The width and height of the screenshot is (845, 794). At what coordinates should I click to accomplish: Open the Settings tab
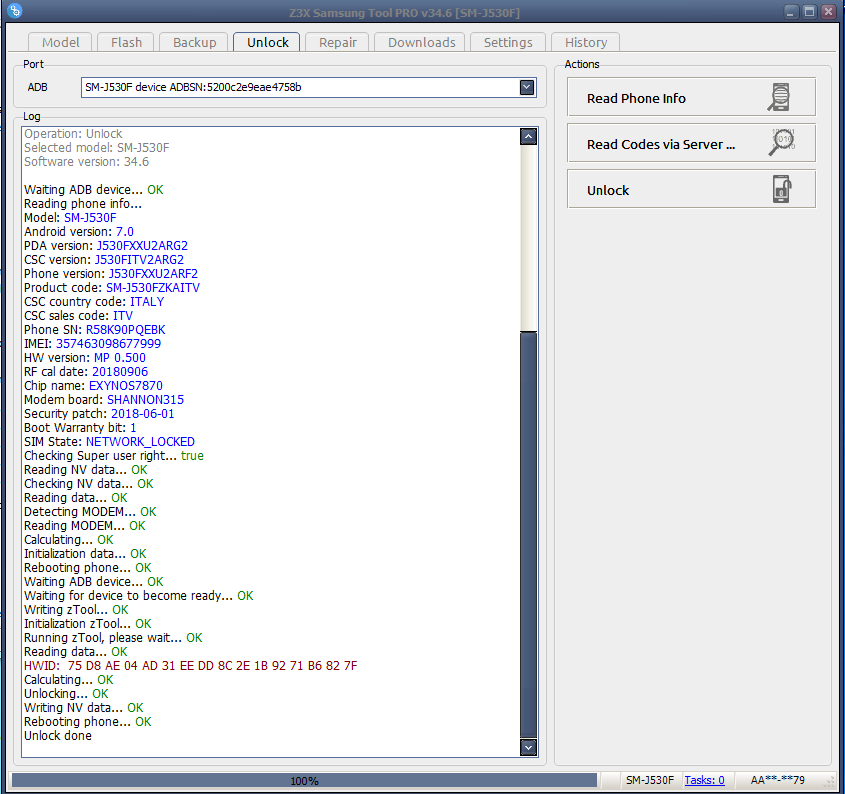[508, 42]
